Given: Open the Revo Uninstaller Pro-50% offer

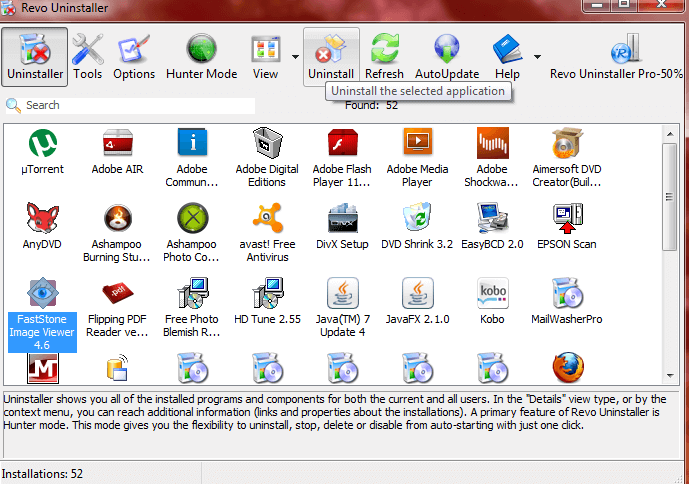Looking at the screenshot, I should click(x=616, y=57).
